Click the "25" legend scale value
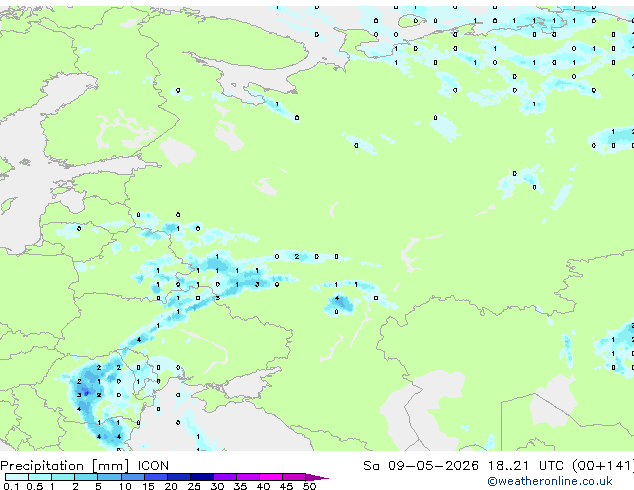 (x=194, y=486)
